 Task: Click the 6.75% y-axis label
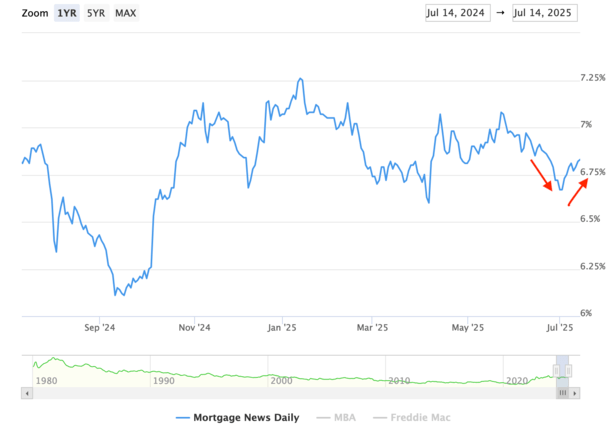592,172
